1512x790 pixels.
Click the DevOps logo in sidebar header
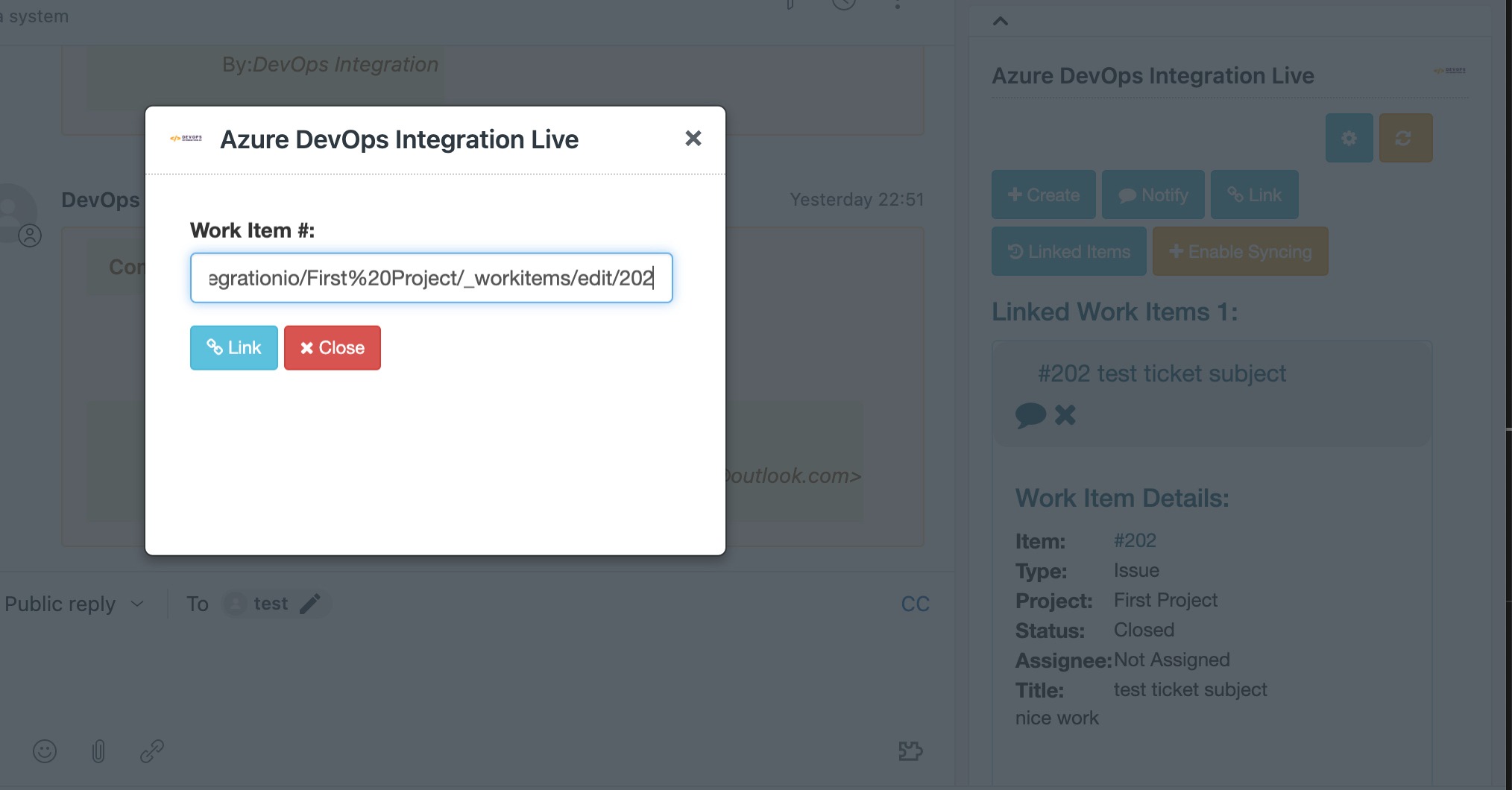tap(1449, 71)
